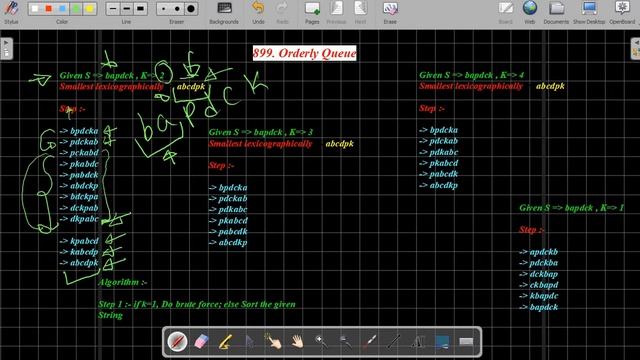Click the Redo arrow
Viewport: 640px width, 360px height.
click(282, 12)
